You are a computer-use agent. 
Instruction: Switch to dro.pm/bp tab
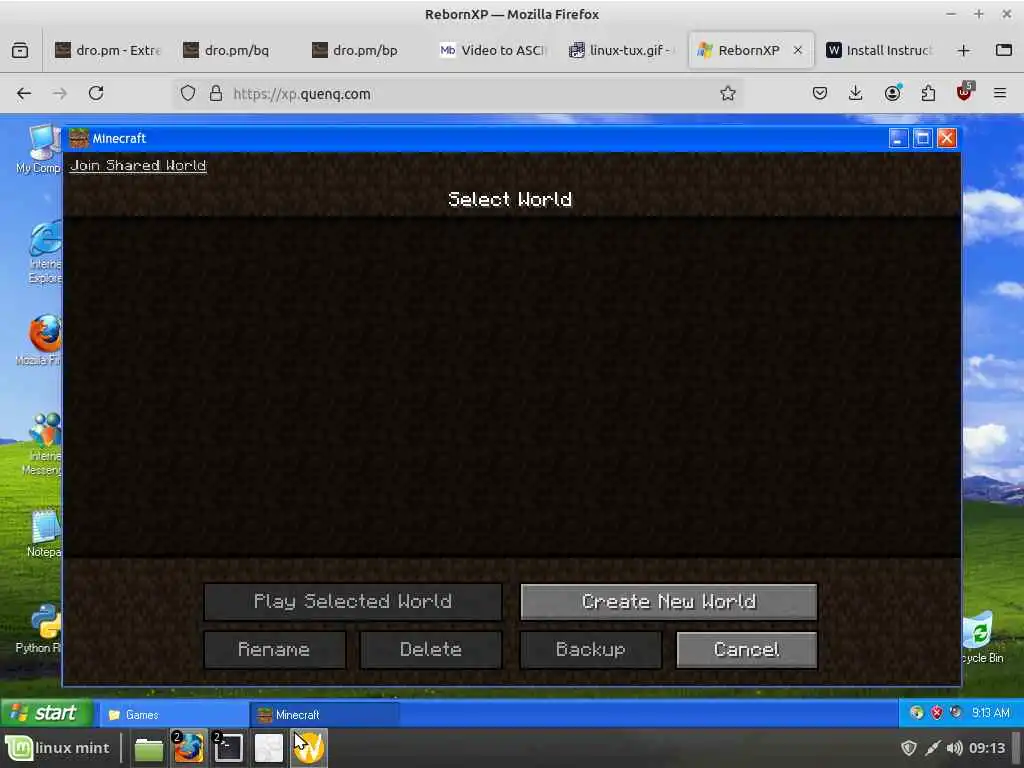point(364,50)
